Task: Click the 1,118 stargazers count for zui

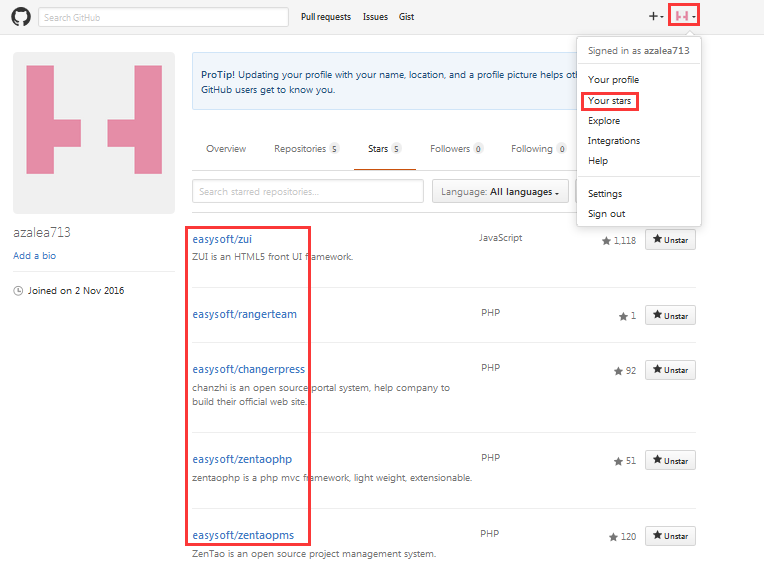Action: point(619,240)
